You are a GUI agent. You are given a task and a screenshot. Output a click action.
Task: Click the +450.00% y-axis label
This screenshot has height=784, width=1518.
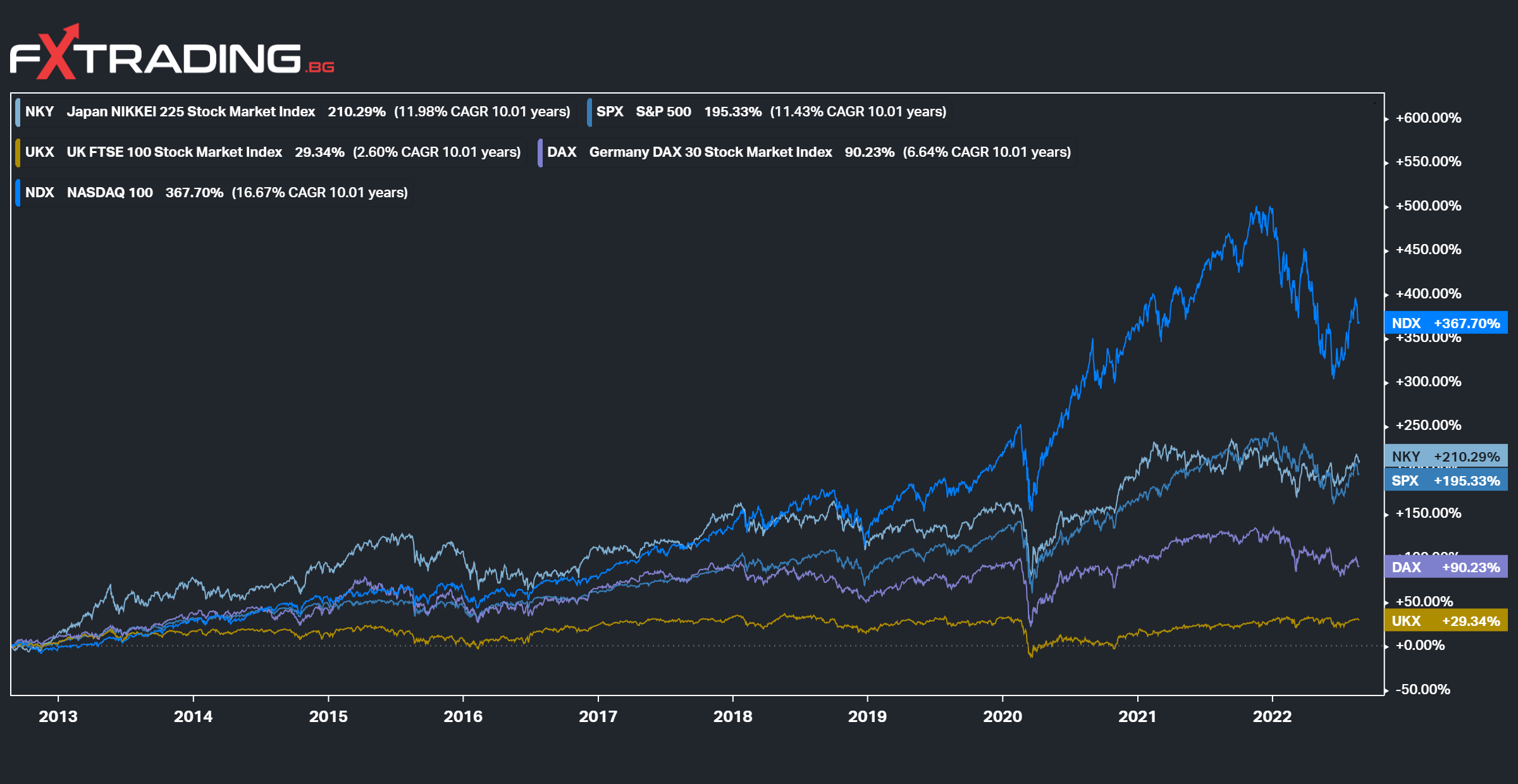[1429, 250]
